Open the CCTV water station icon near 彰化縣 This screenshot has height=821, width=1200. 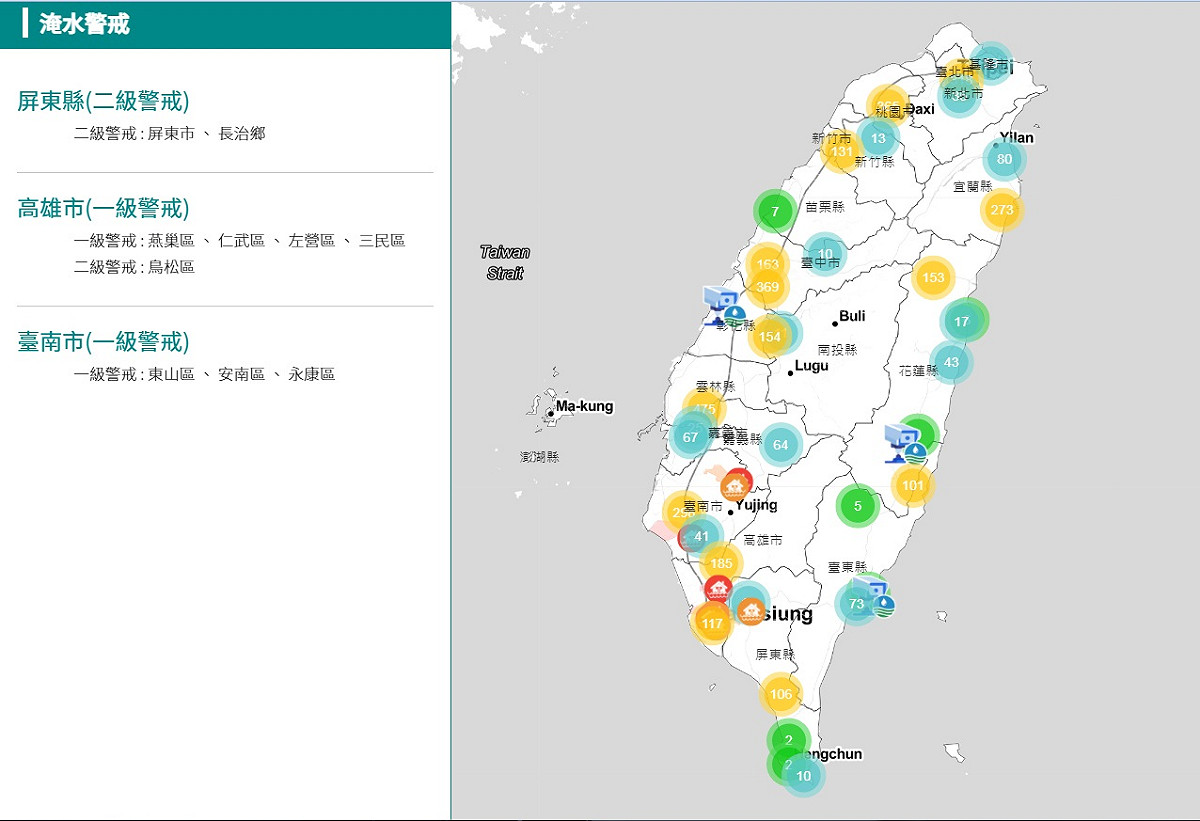click(x=724, y=305)
